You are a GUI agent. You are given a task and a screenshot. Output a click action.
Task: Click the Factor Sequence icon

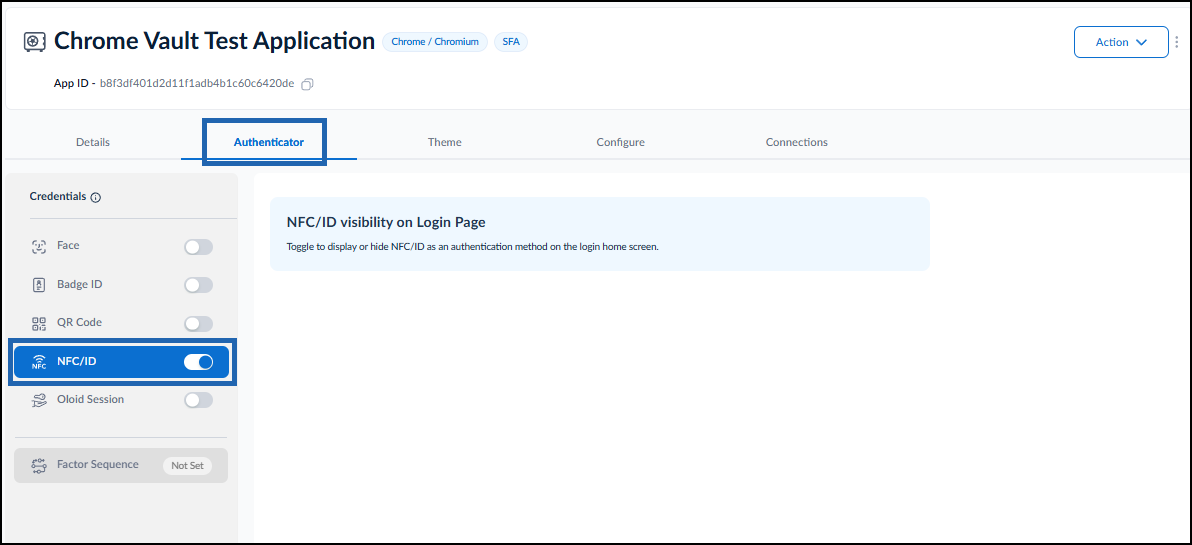pyautogui.click(x=39, y=465)
